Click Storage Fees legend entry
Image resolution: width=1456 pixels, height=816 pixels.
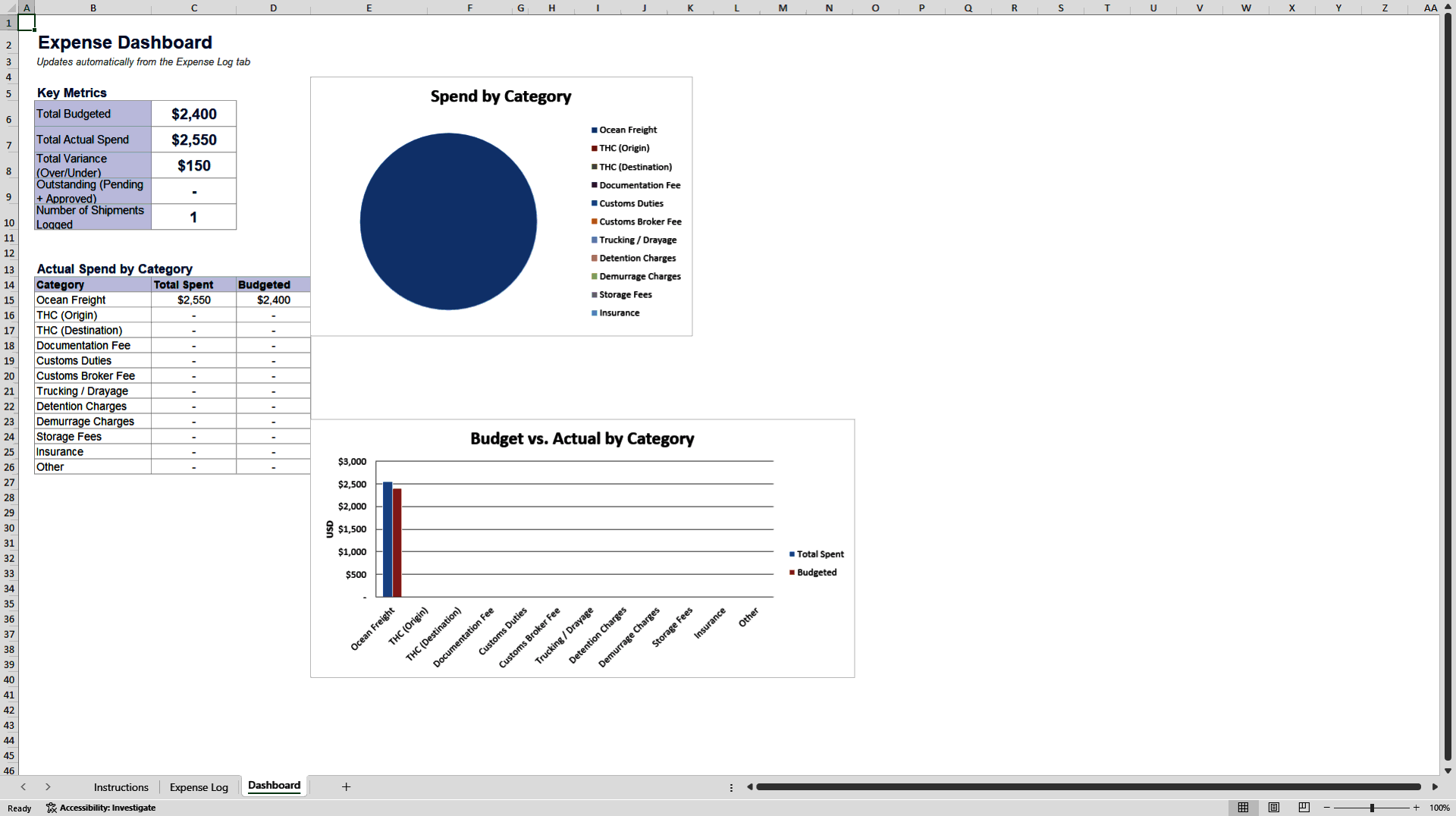click(622, 295)
